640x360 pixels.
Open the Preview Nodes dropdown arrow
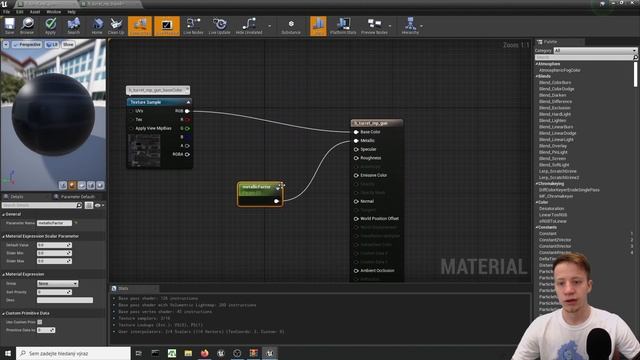pyautogui.click(x=390, y=26)
